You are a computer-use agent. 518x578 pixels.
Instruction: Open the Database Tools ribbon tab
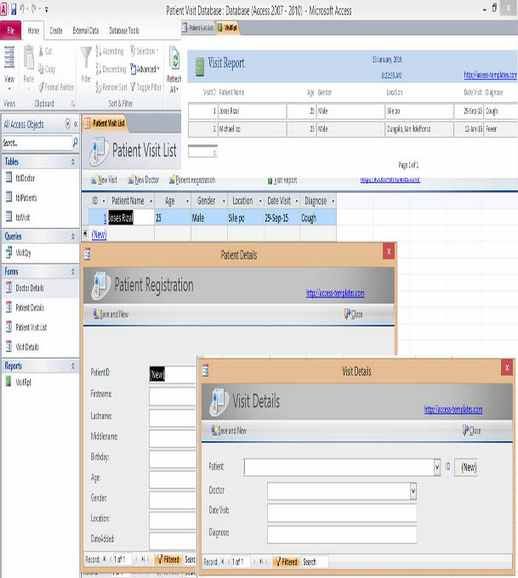pyautogui.click(x=124, y=30)
